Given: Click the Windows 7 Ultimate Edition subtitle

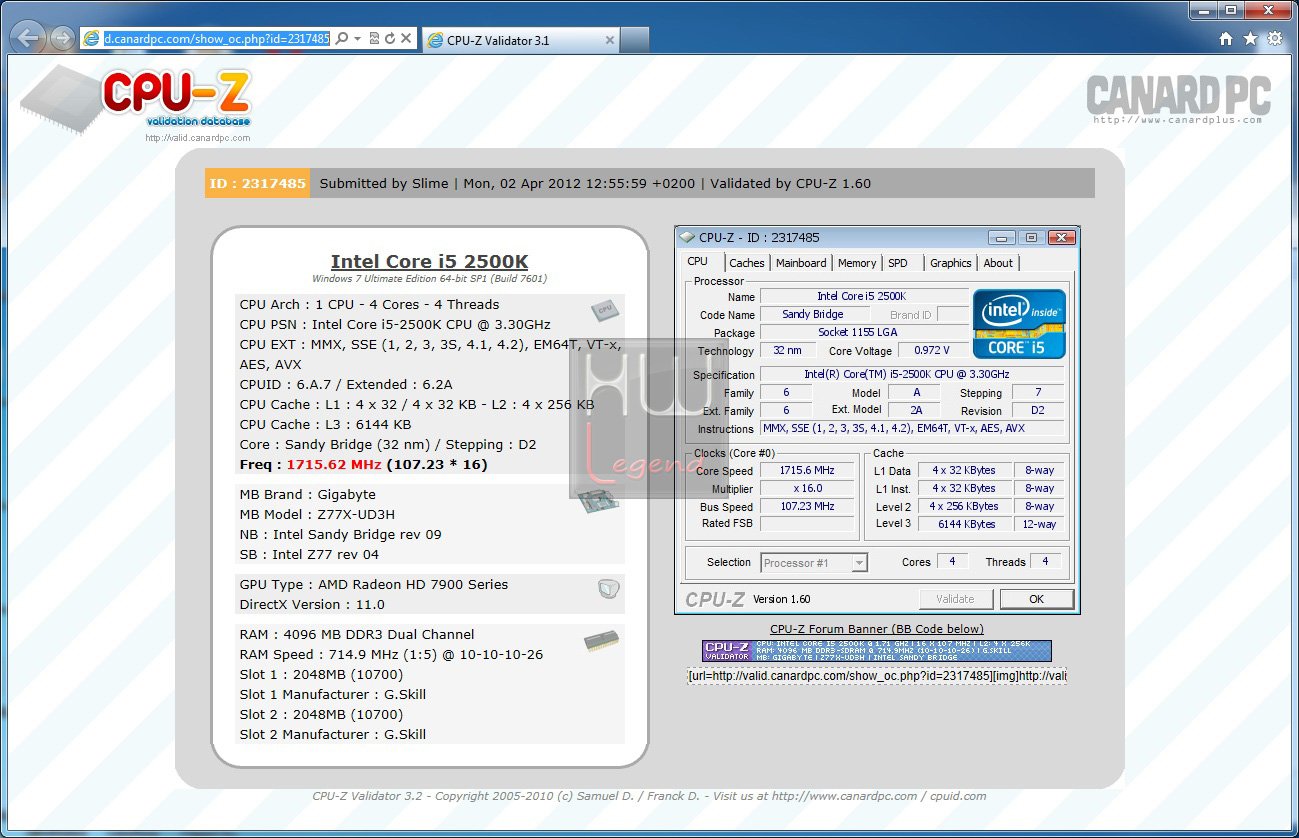Looking at the screenshot, I should click(x=429, y=279).
